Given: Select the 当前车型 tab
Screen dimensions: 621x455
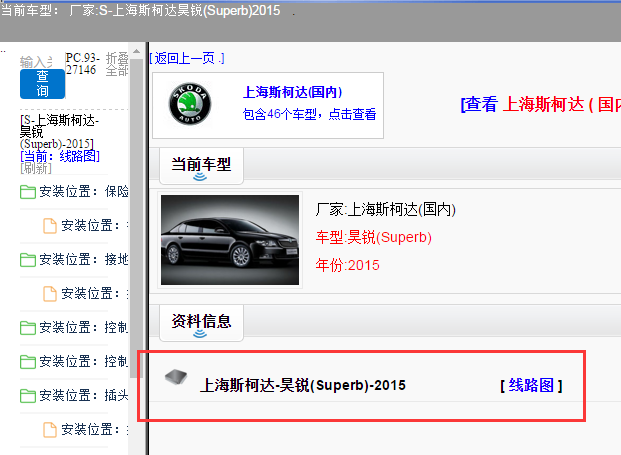Looking at the screenshot, I should click(x=201, y=166).
